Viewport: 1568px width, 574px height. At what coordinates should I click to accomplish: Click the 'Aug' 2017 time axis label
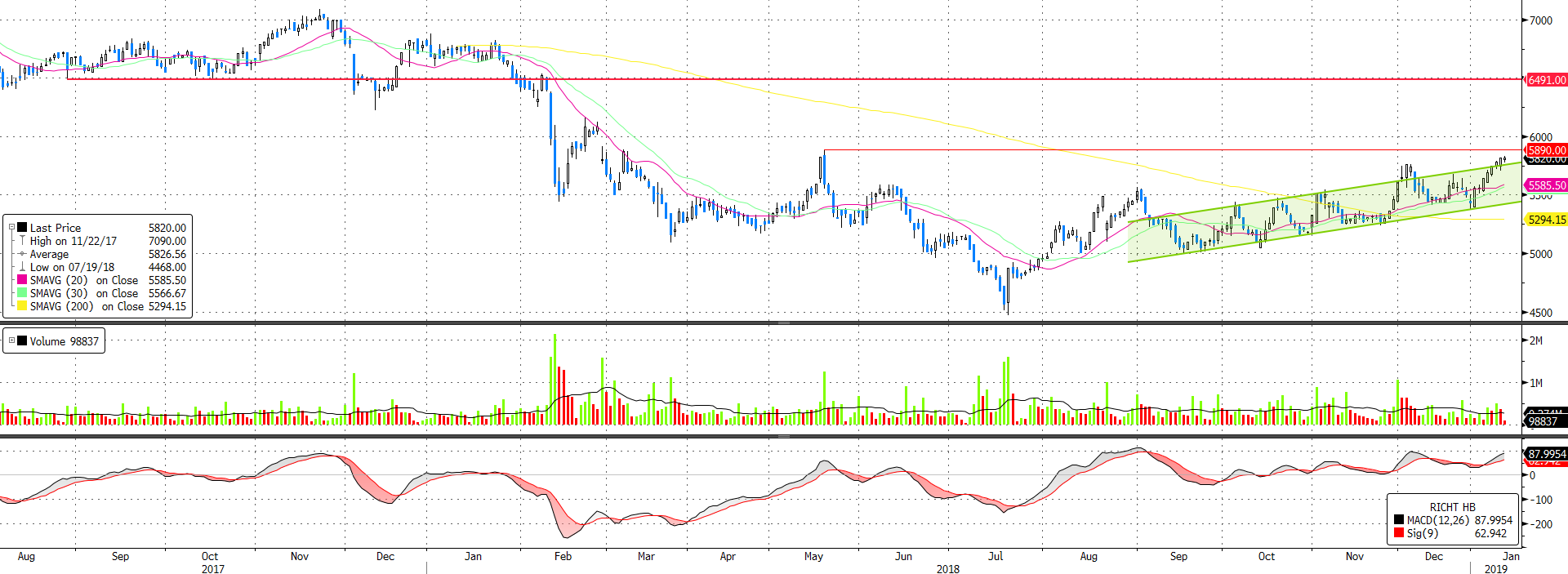click(x=26, y=556)
